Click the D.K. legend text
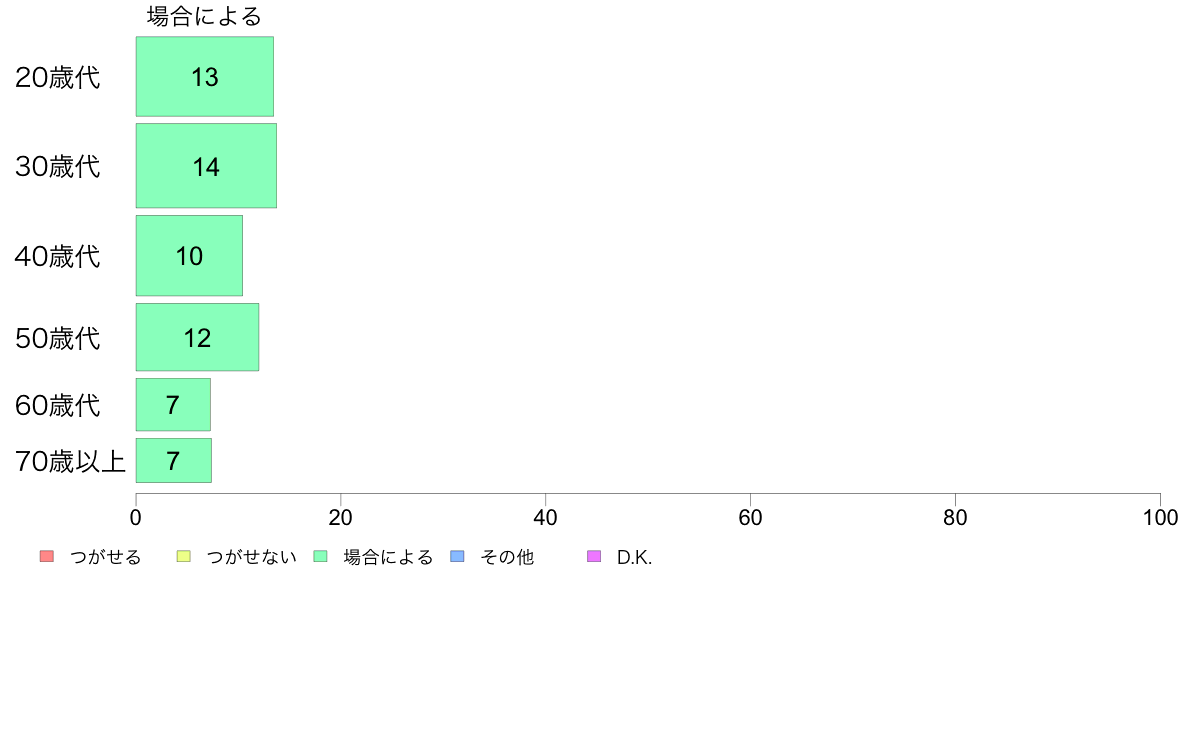This screenshot has height=736, width=1188. click(634, 557)
